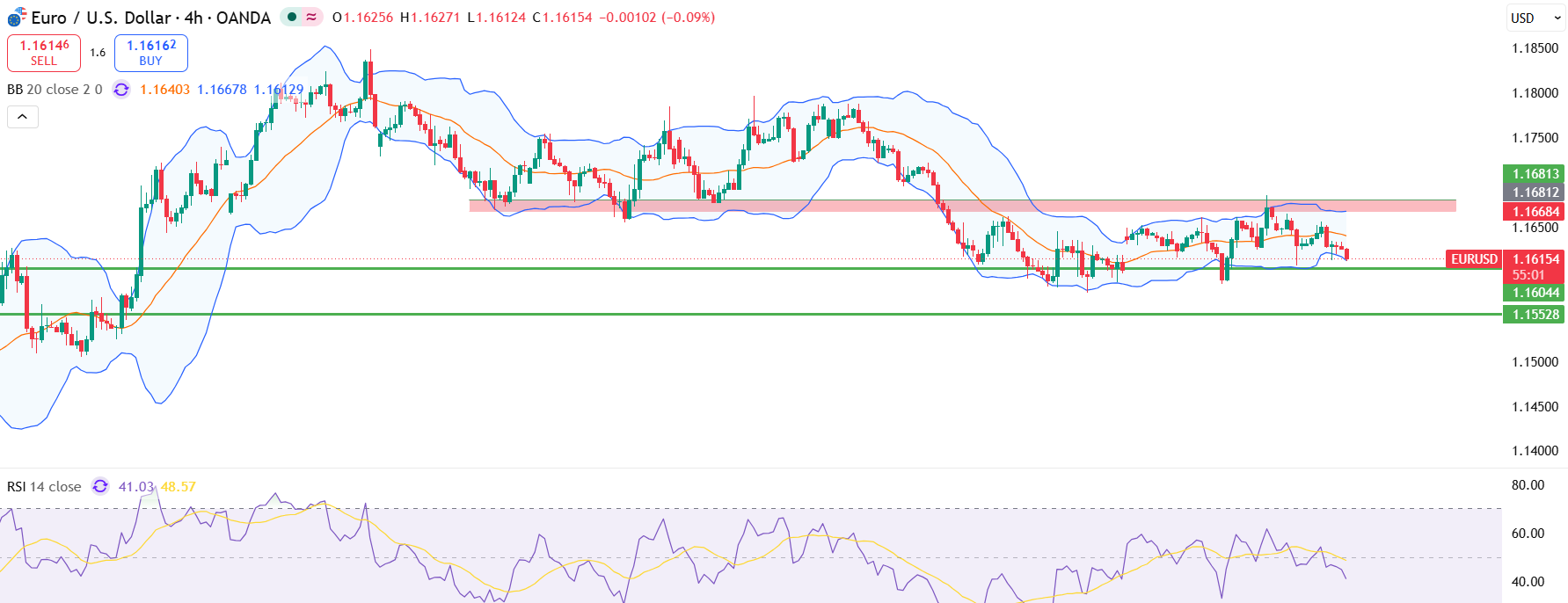Click the high price value H1.16271
Image resolution: width=1568 pixels, height=603 pixels.
pyautogui.click(x=430, y=18)
